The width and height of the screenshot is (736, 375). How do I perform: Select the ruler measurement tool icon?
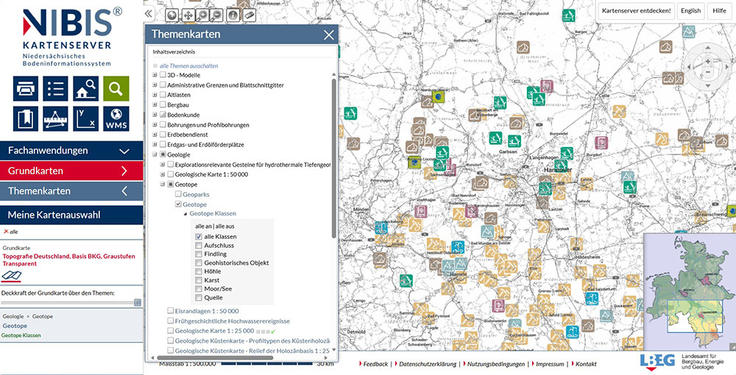pos(55,119)
